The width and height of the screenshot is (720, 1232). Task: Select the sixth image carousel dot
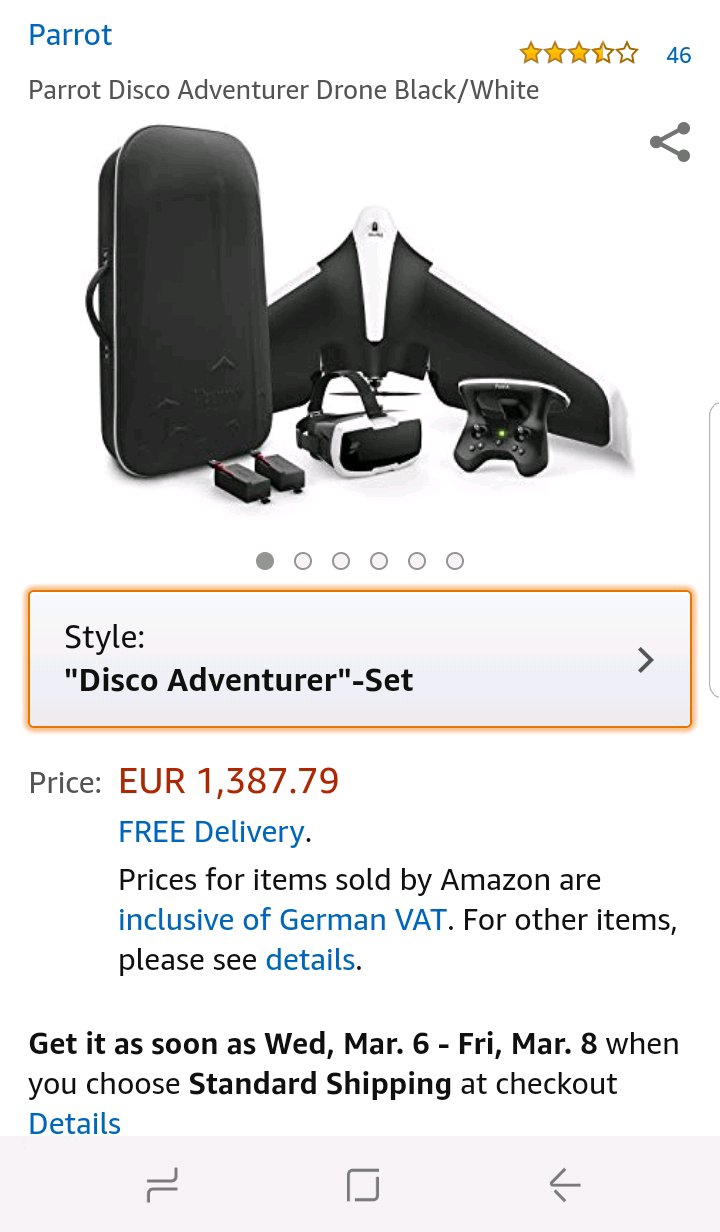point(455,561)
